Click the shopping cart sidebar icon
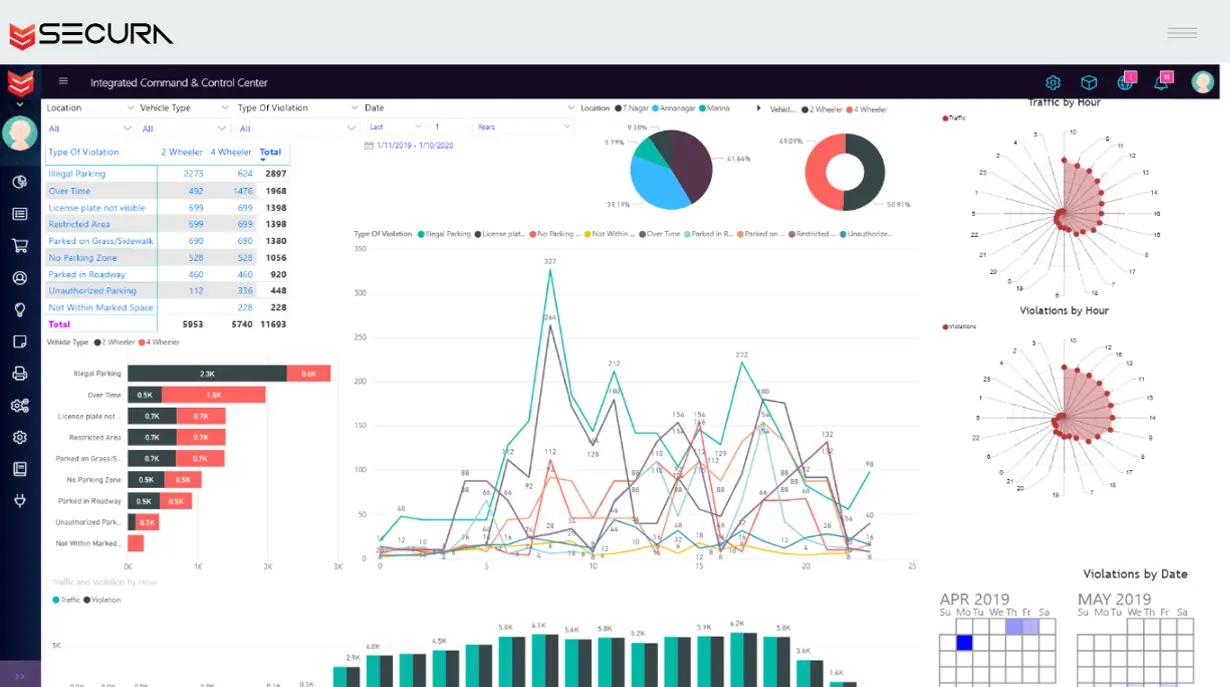 click(19, 245)
